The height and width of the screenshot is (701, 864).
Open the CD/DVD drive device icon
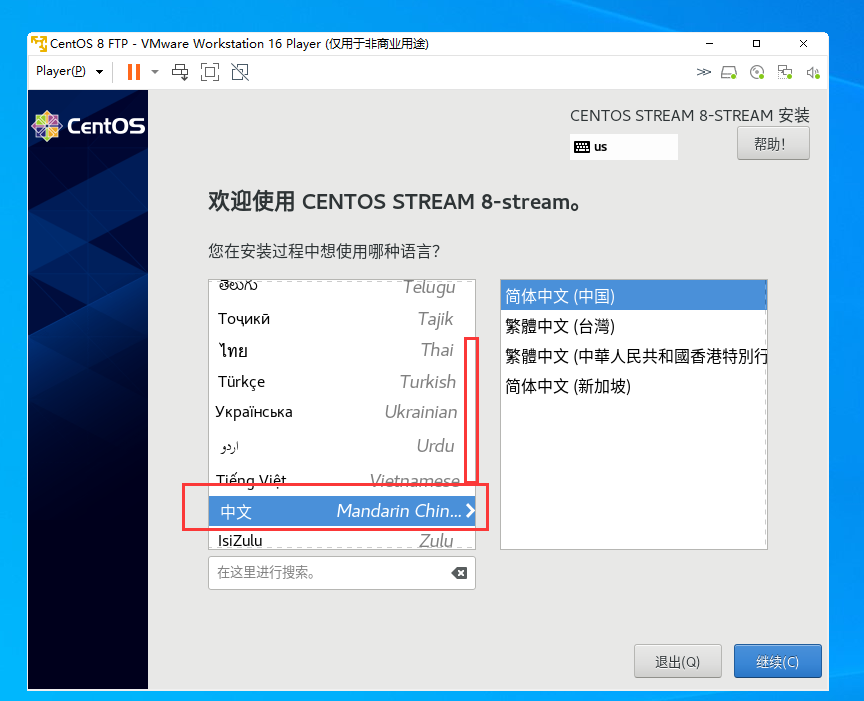(757, 72)
